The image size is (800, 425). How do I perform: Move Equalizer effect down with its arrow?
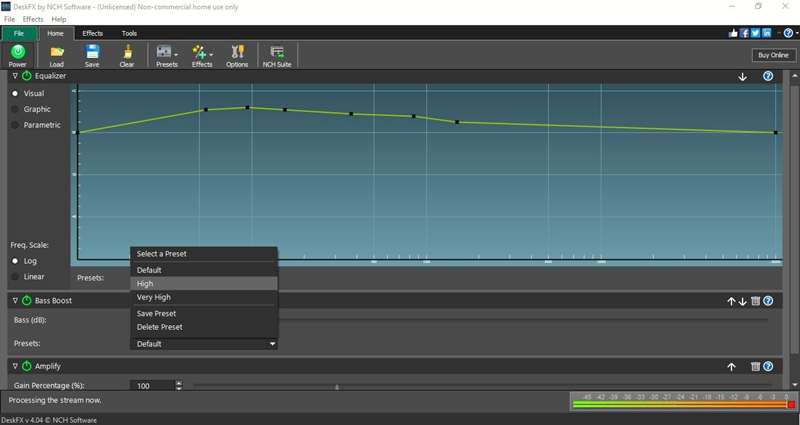[742, 77]
